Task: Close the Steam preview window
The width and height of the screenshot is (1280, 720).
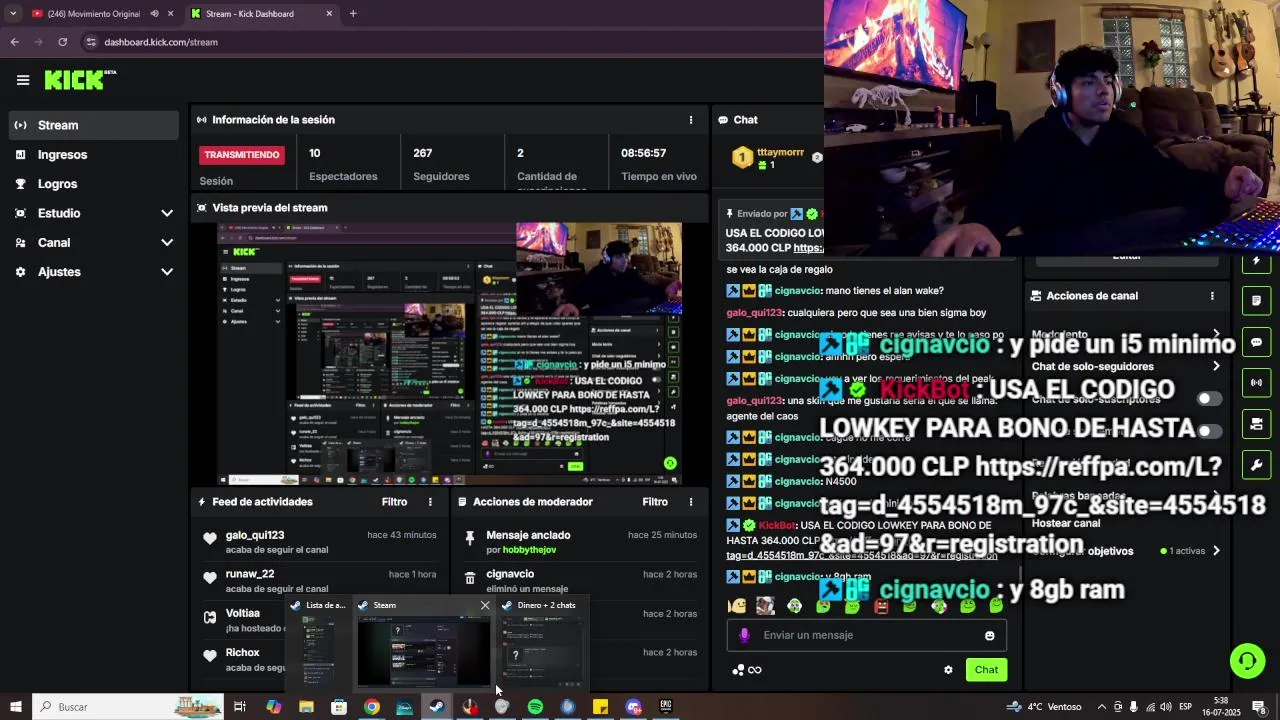Action: pyautogui.click(x=485, y=605)
